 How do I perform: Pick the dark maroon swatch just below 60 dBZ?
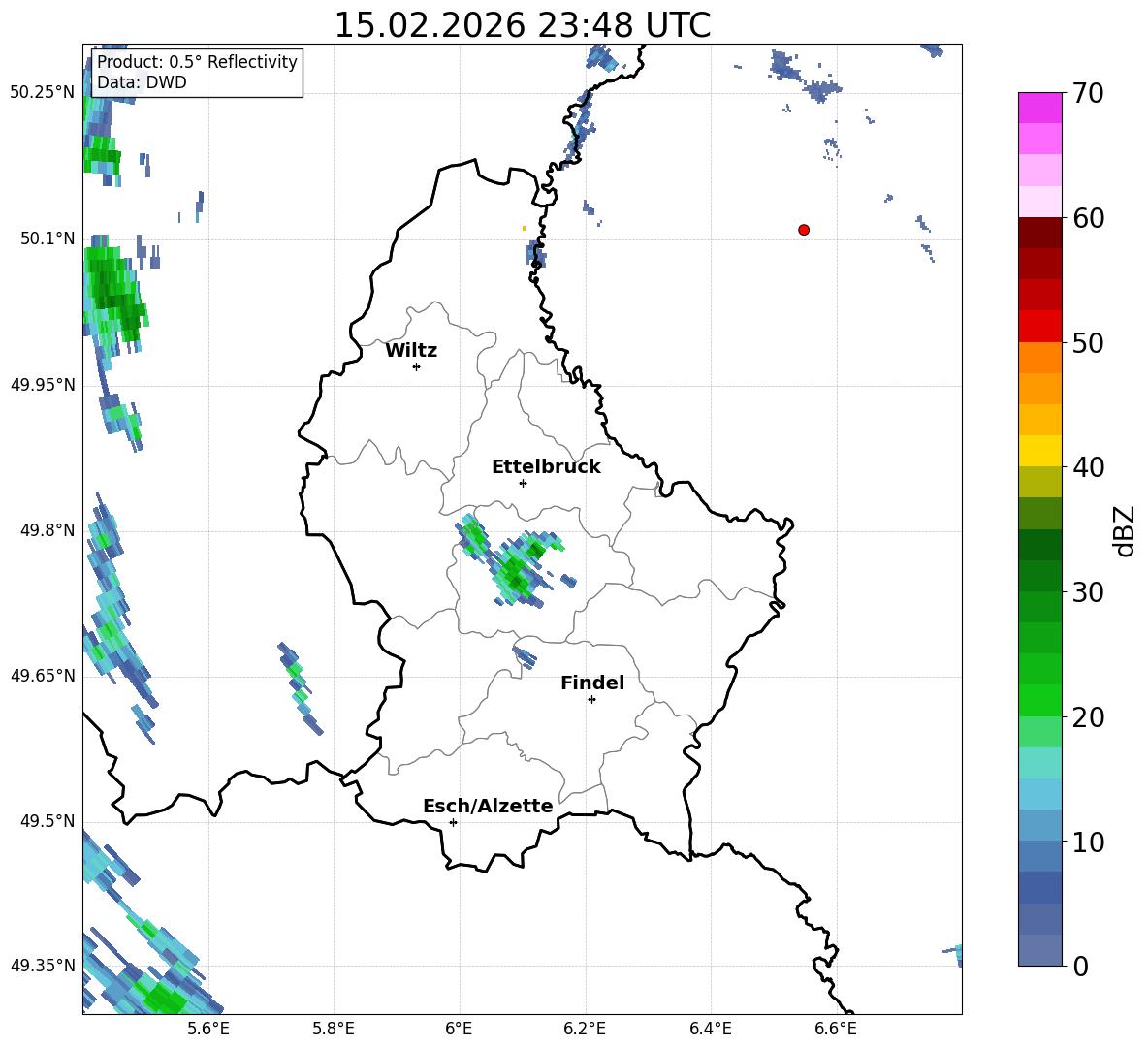coord(1040,233)
